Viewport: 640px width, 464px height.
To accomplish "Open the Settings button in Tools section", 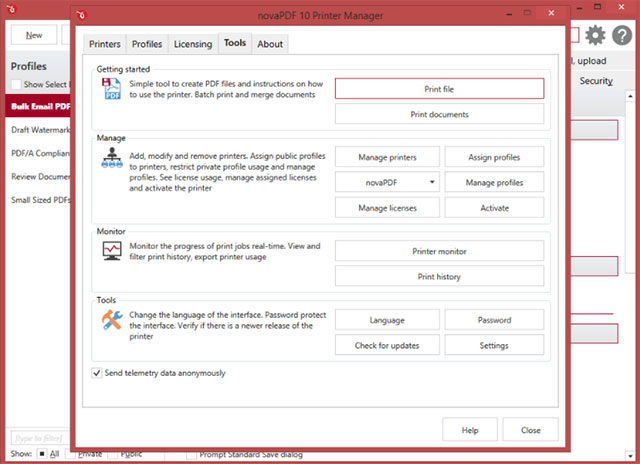I will [x=494, y=345].
